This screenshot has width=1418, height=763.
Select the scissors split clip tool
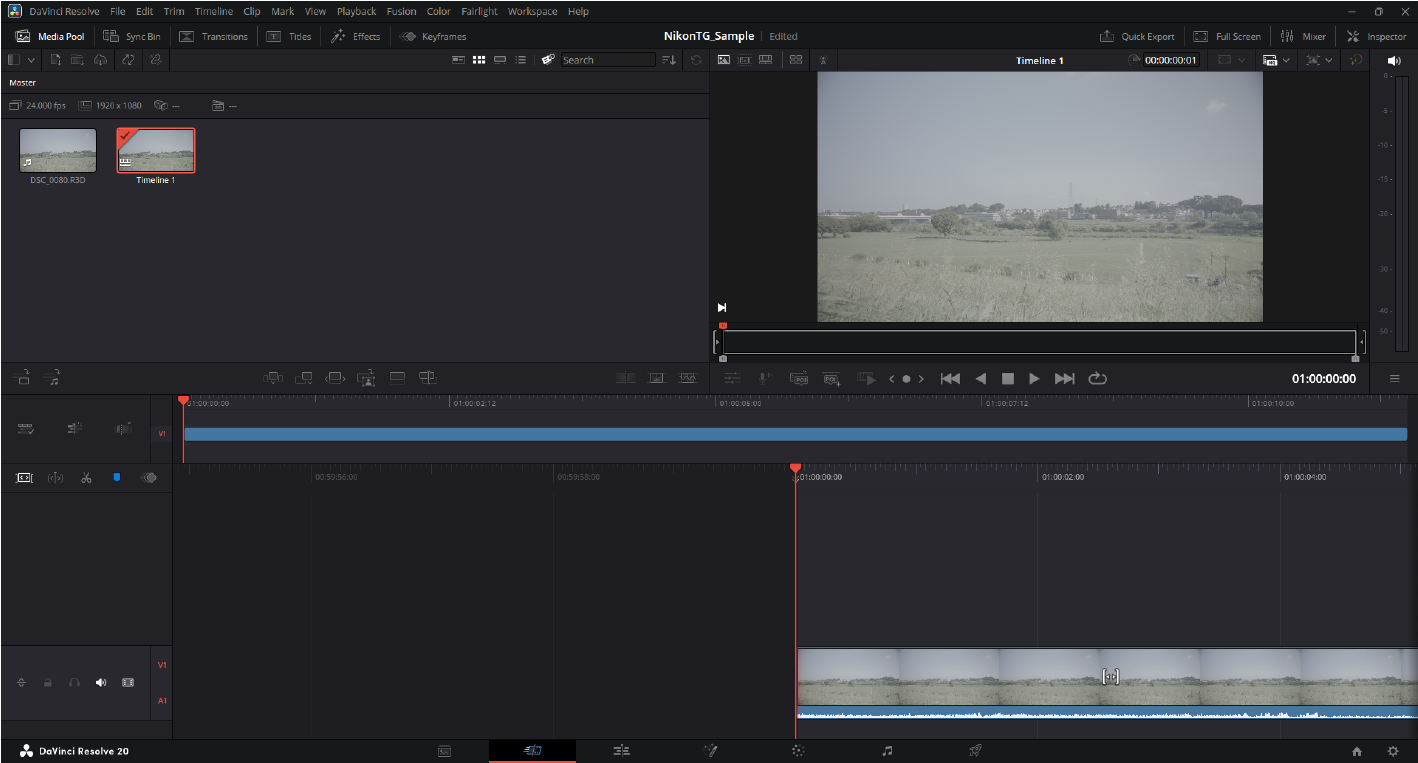86,478
